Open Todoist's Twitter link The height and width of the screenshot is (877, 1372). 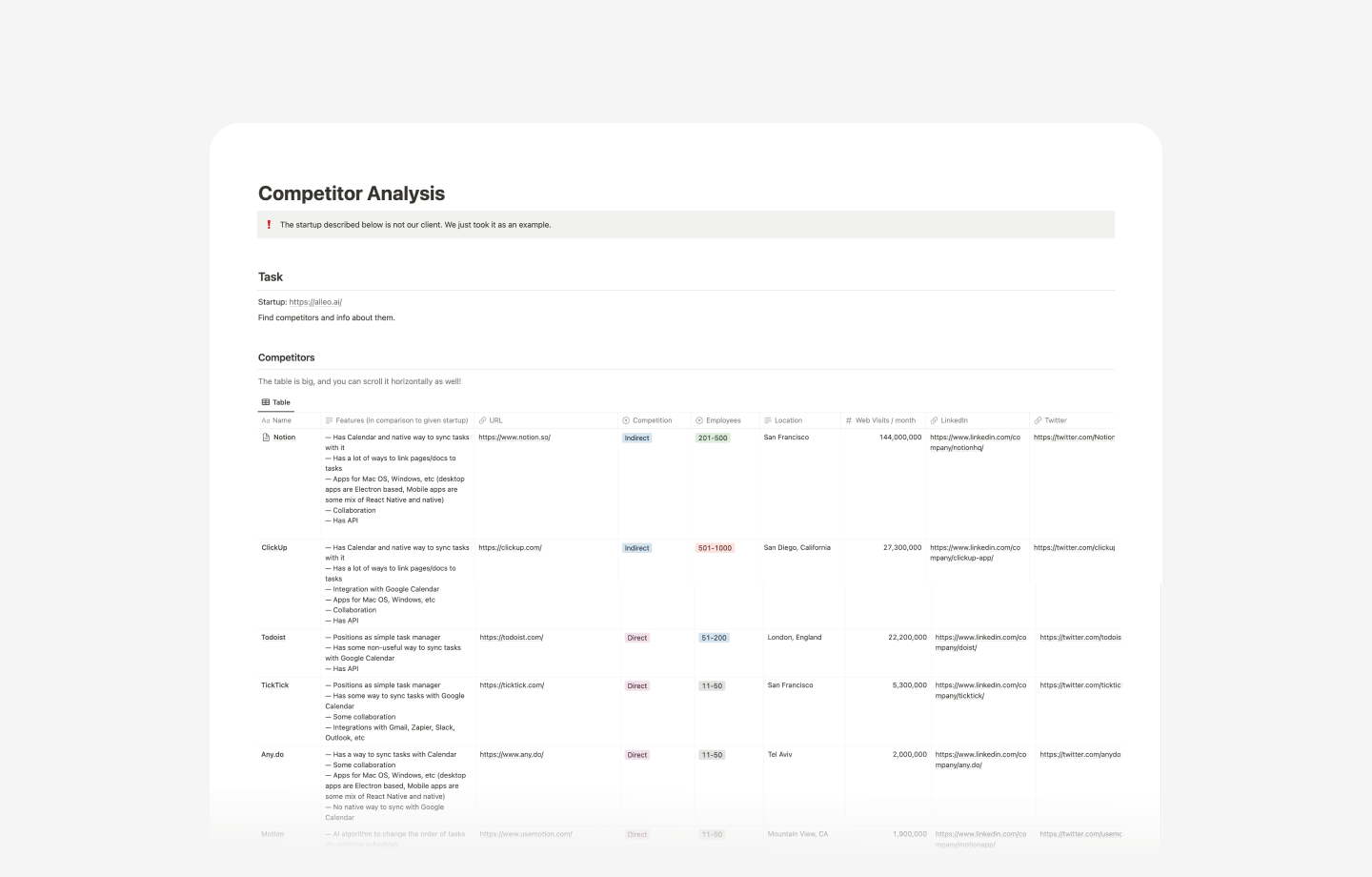pos(1080,638)
